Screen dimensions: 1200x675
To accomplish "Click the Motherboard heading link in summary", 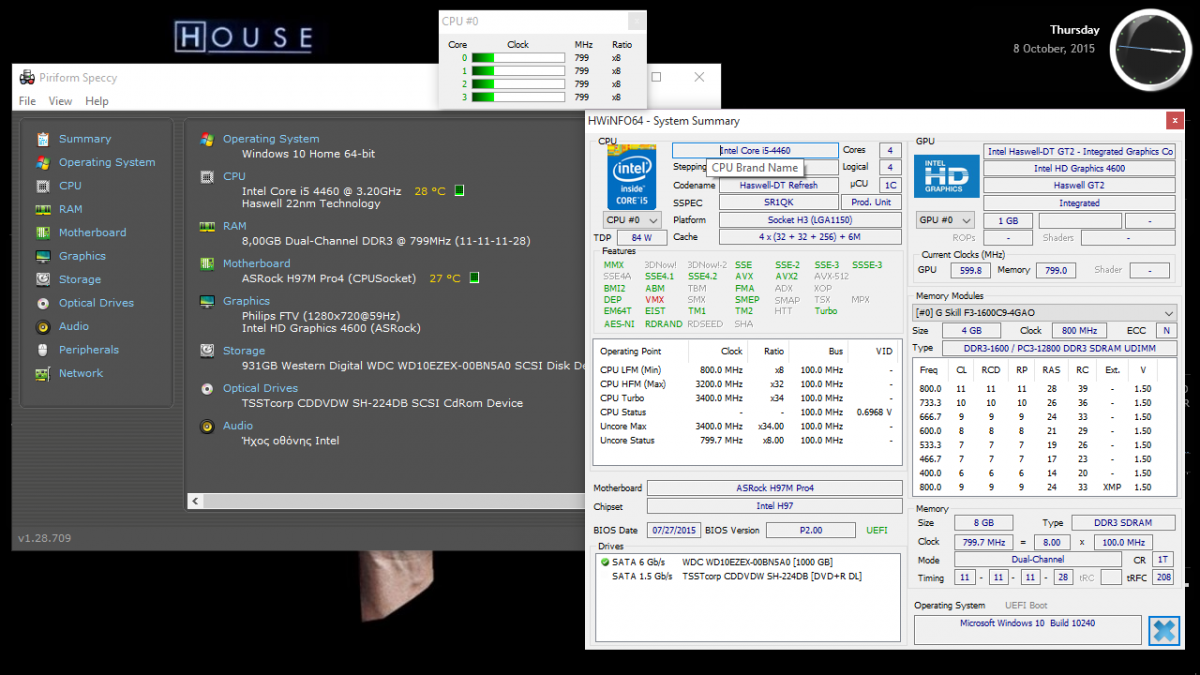I will pos(257,264).
